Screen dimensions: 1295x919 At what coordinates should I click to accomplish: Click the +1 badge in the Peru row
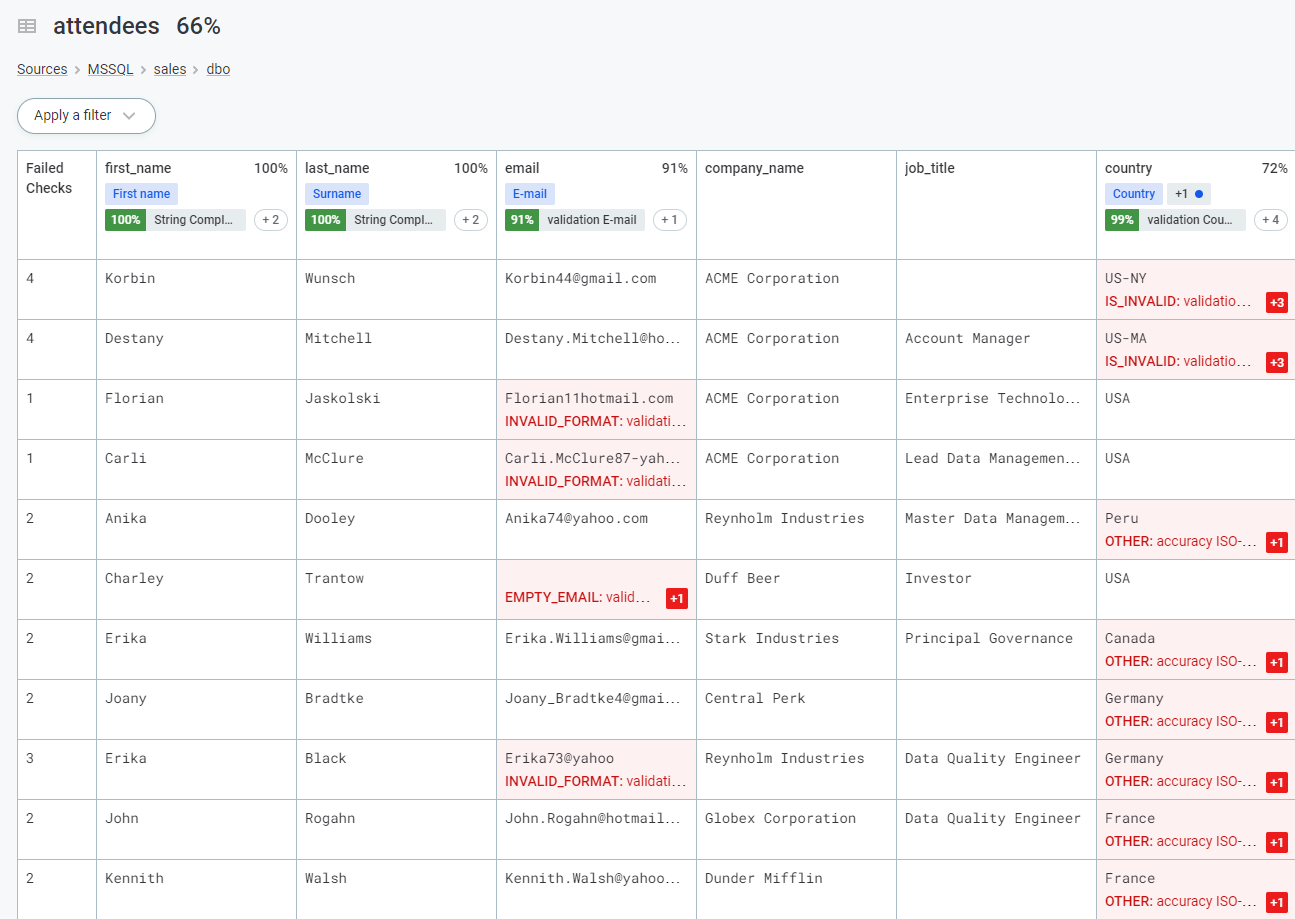click(1276, 542)
